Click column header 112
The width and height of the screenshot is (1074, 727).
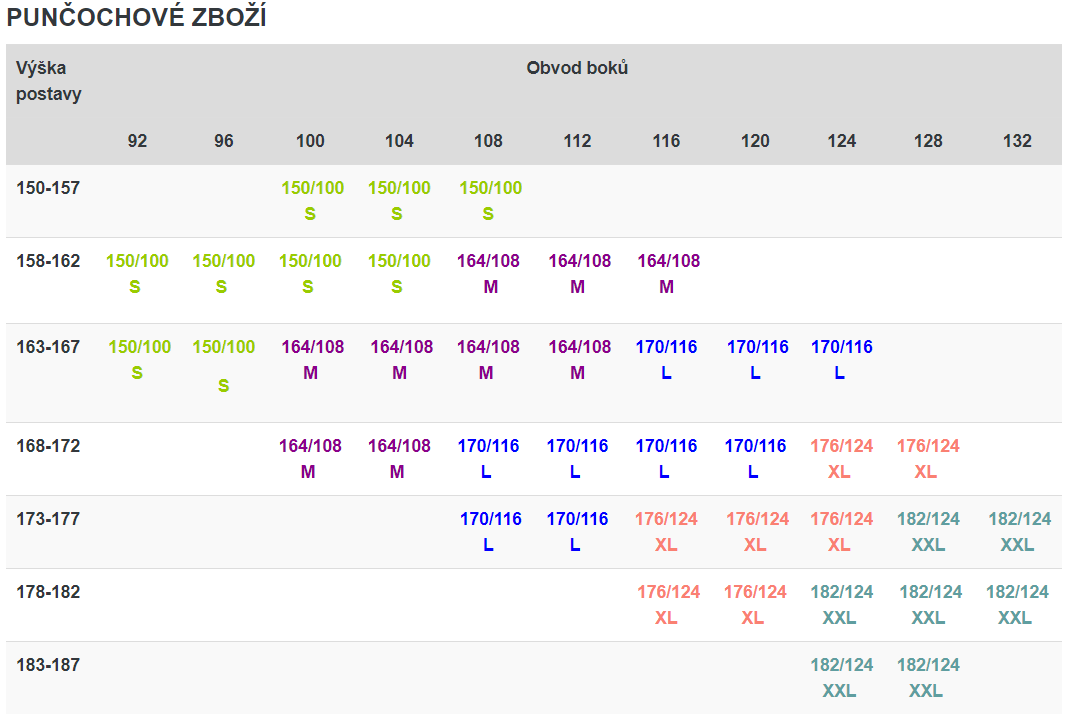coord(577,141)
